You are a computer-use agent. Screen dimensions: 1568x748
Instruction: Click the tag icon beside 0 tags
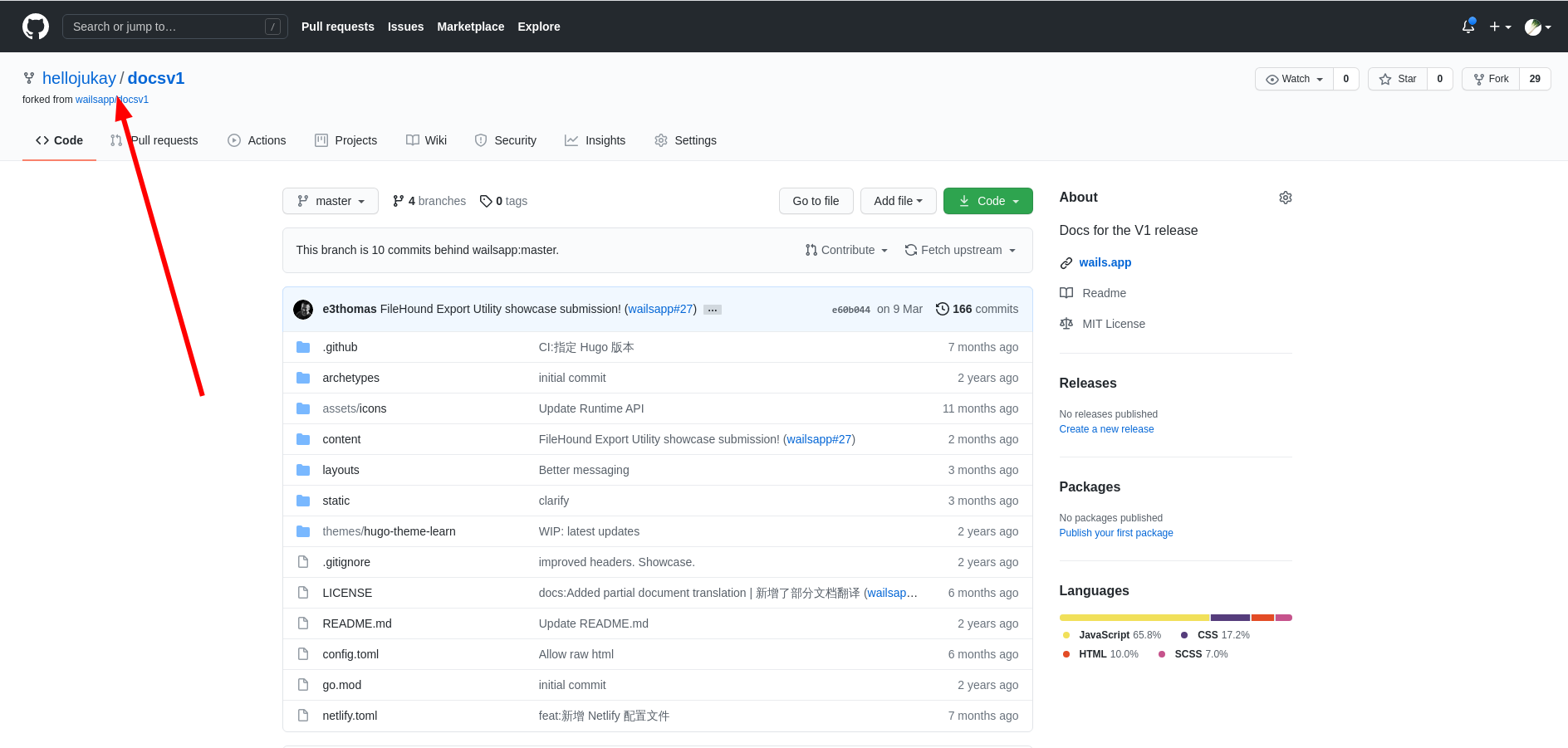click(486, 201)
